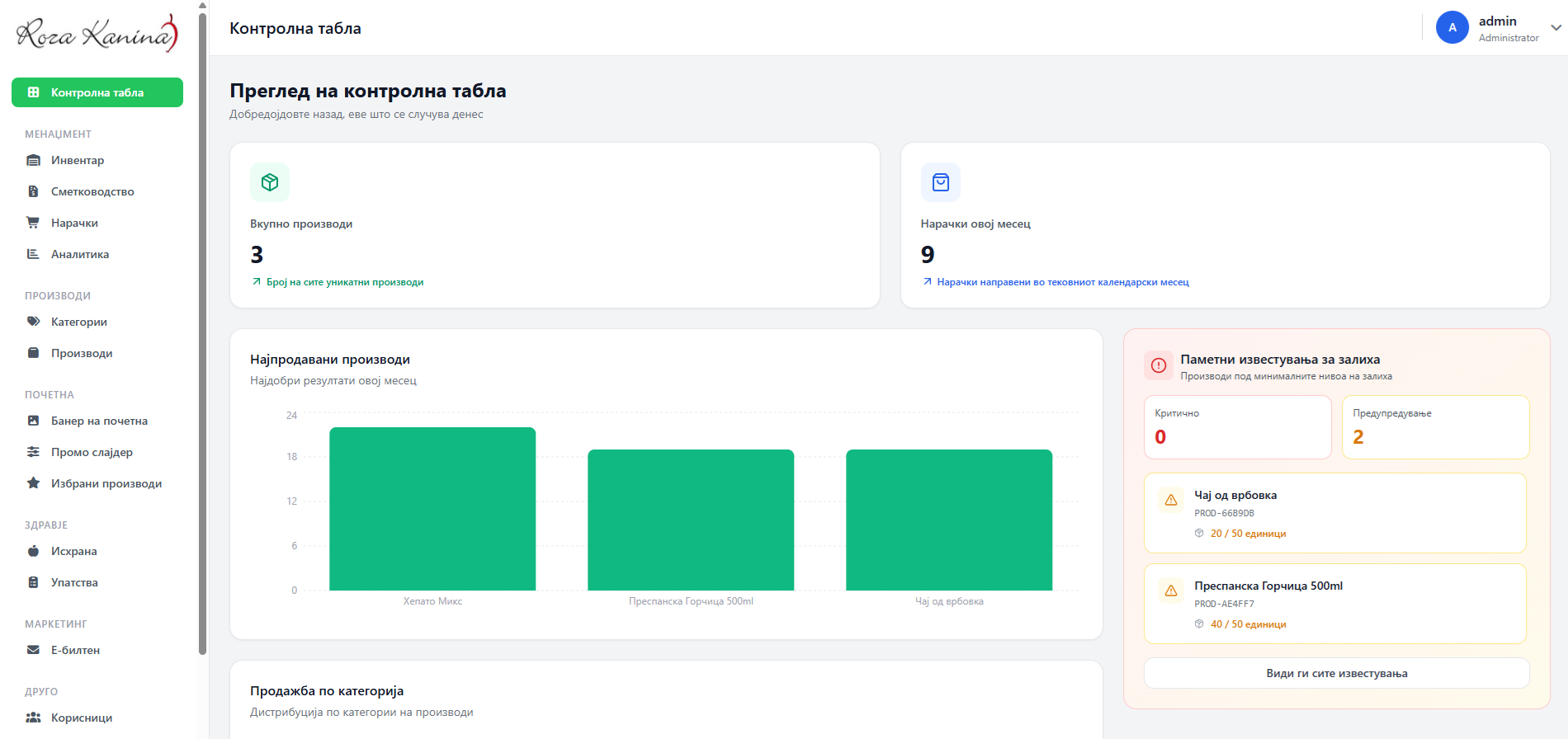Click the Е-билтен envelope icon

[33, 650]
